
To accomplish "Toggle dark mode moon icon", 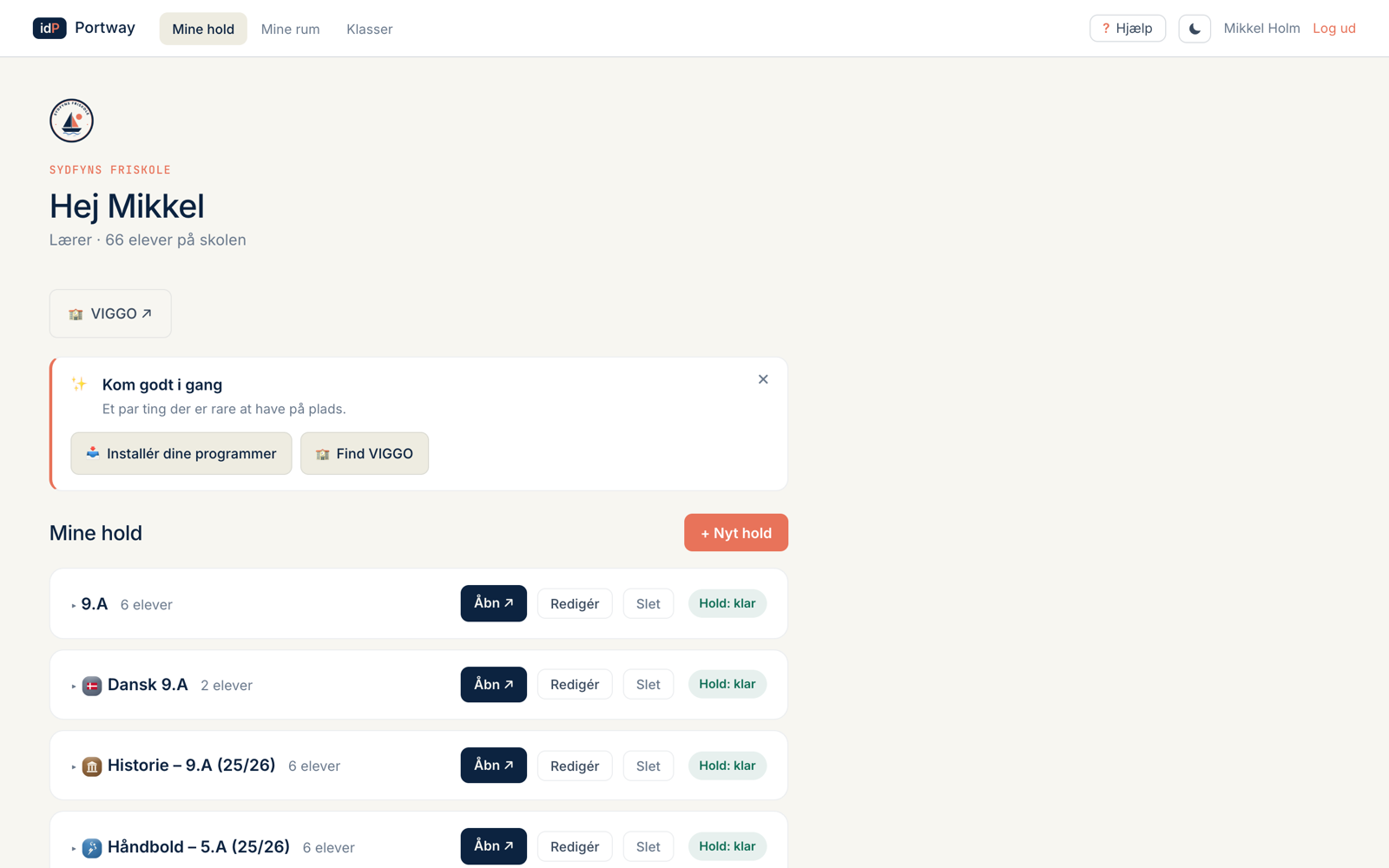I will click(x=1195, y=29).
